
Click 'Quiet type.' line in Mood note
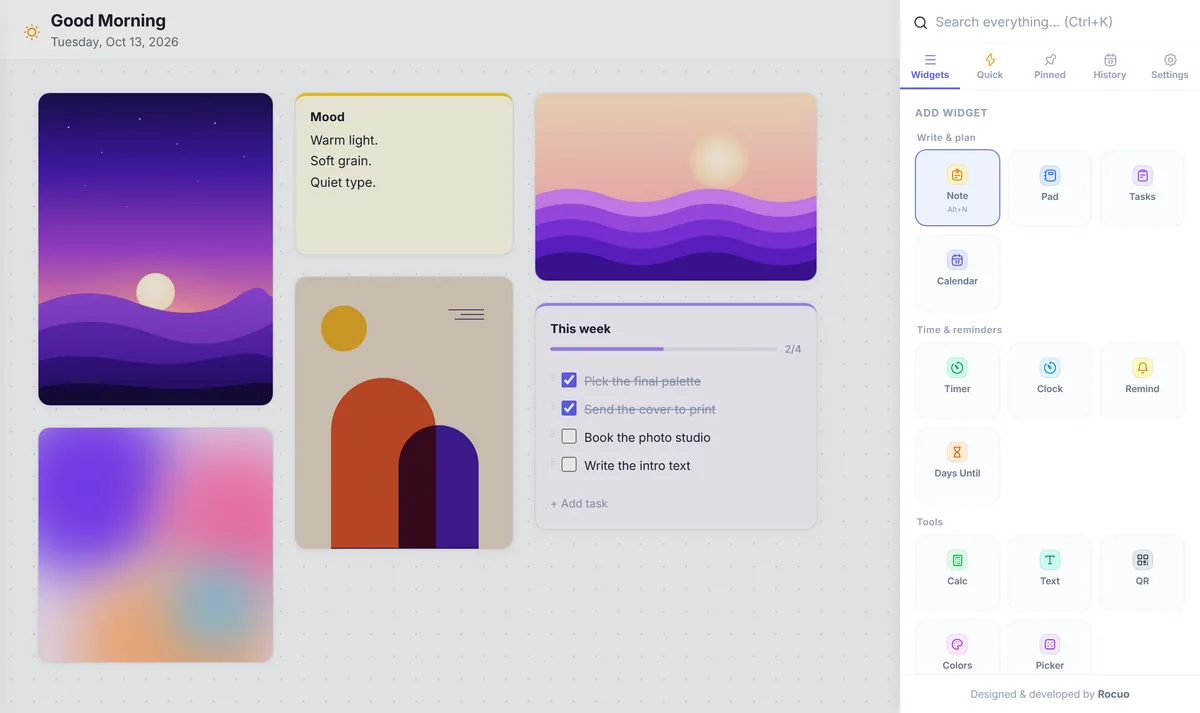pos(343,182)
